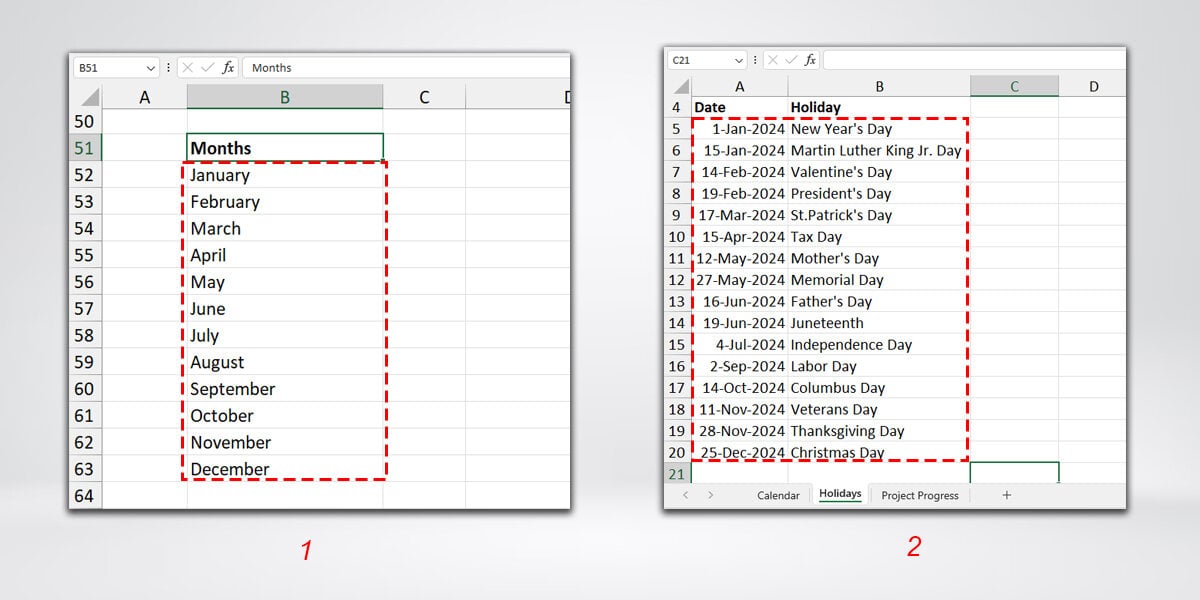Switch to the Calendar sheet tab
Screen dimensions: 1200x600
[778, 495]
